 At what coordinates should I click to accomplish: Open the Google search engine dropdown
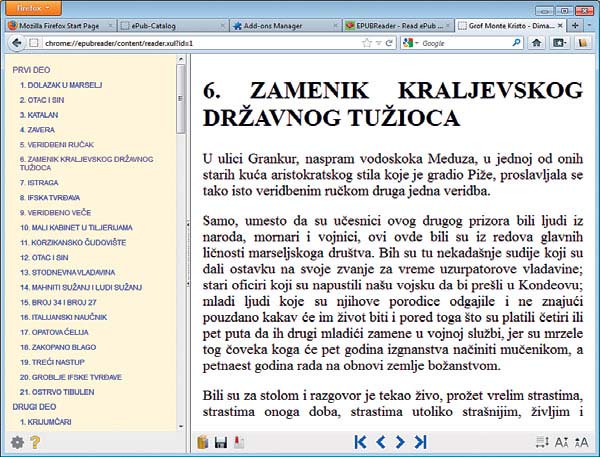[x=411, y=43]
